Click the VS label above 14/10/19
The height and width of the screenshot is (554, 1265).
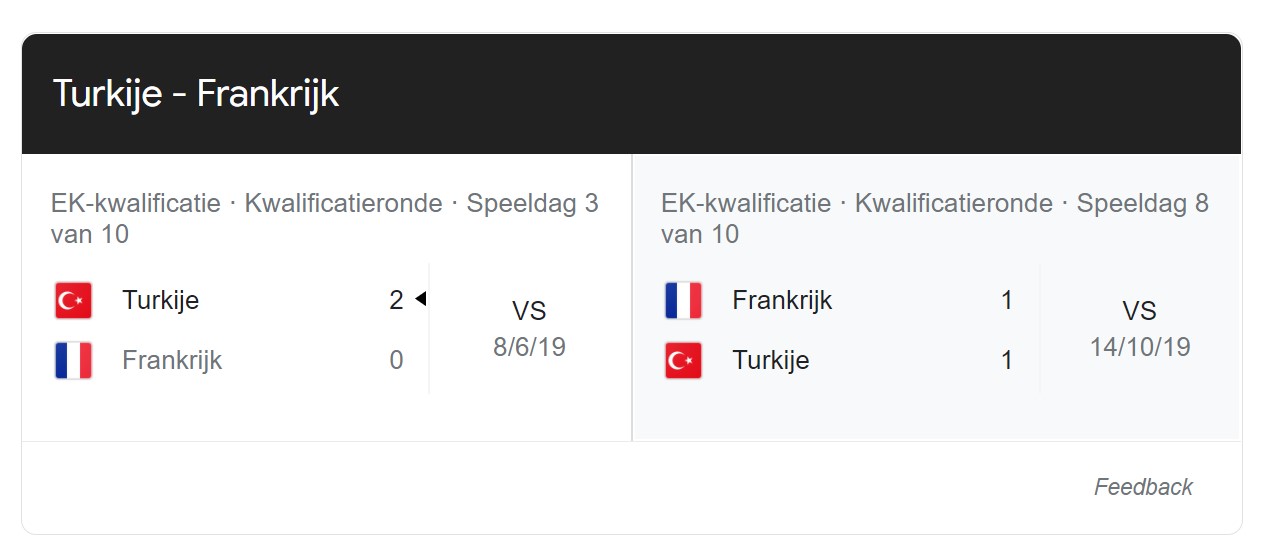point(1140,311)
